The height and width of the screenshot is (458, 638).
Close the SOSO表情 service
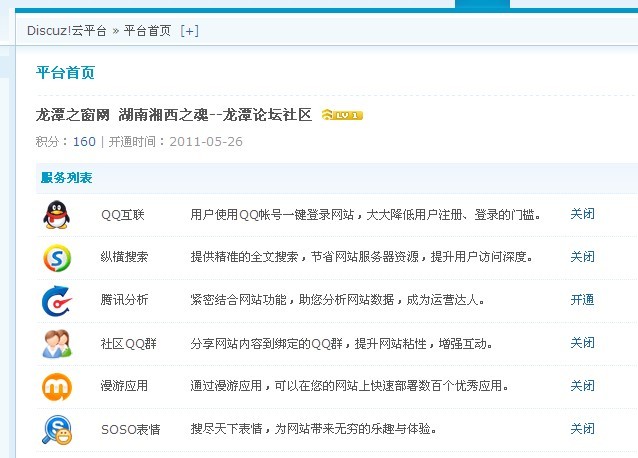point(582,429)
